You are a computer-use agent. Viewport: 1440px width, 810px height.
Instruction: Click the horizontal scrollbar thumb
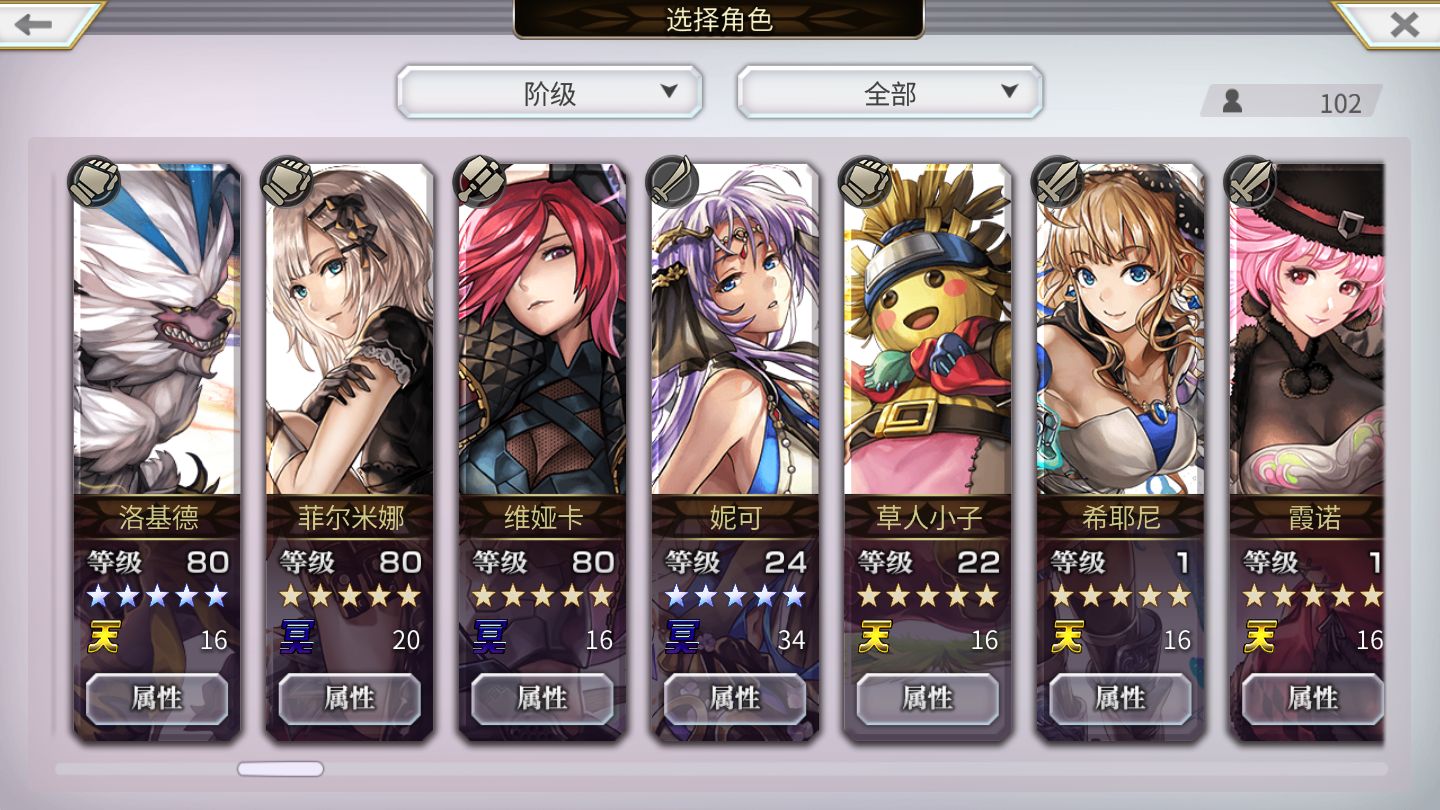tap(280, 769)
